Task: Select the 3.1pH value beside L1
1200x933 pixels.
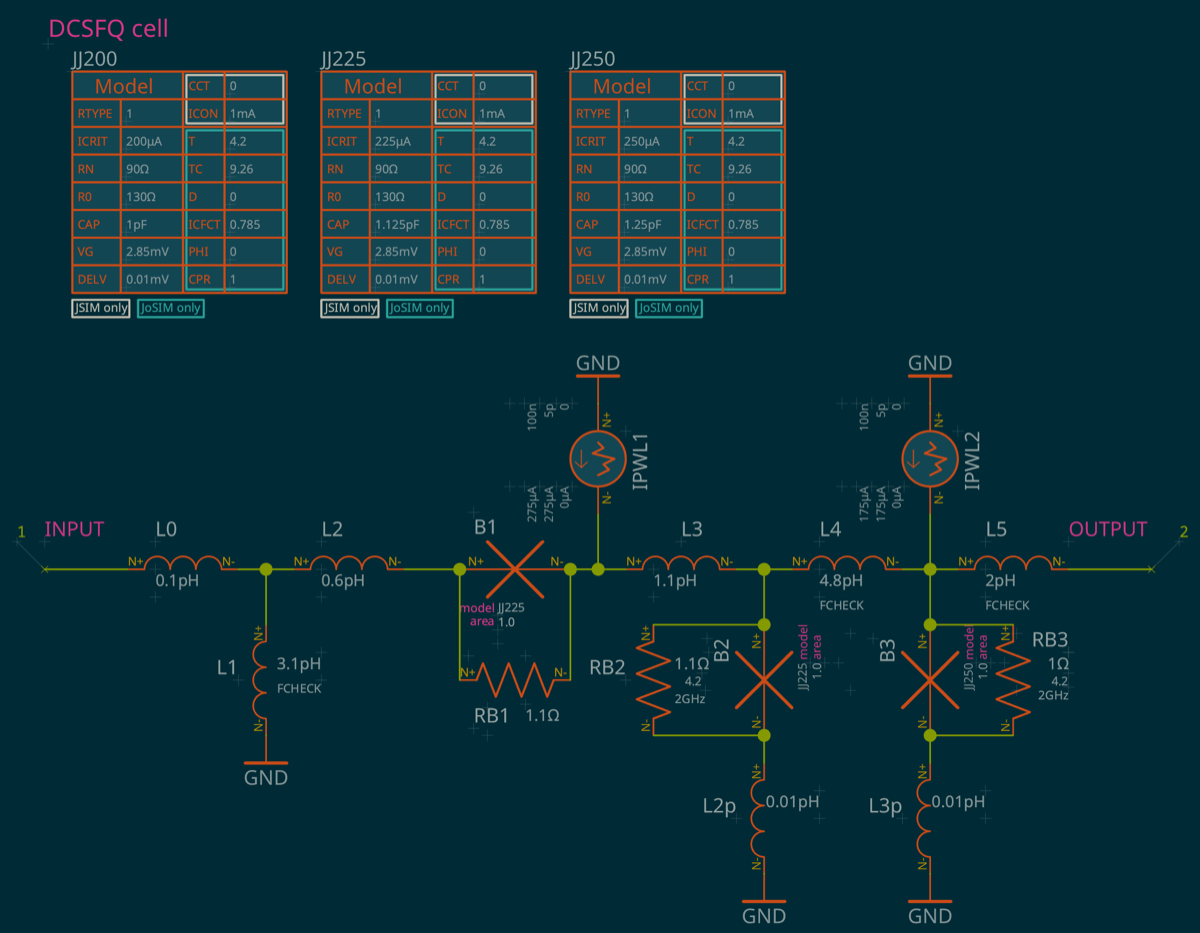Action: (x=299, y=664)
